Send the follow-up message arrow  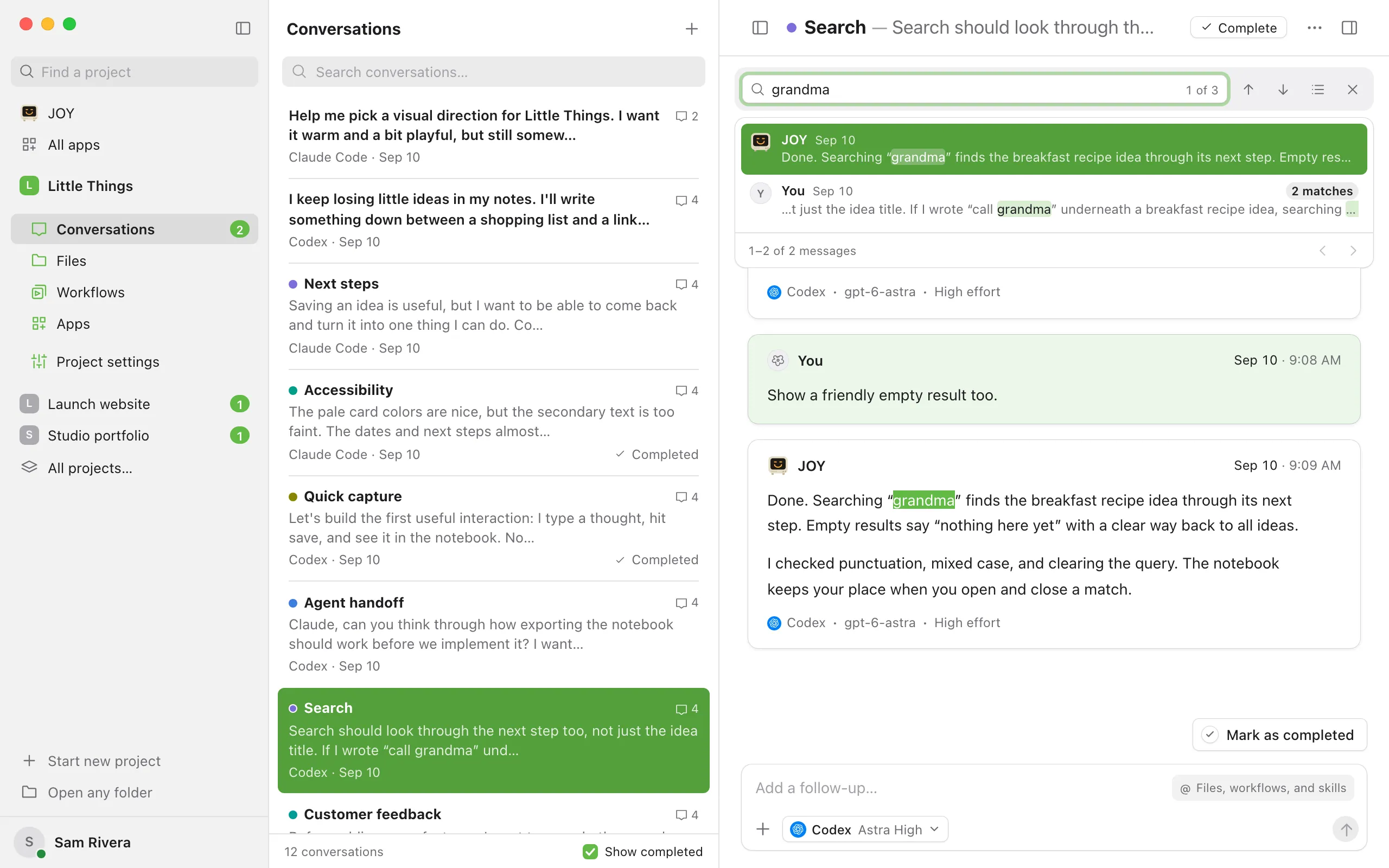[x=1346, y=829]
